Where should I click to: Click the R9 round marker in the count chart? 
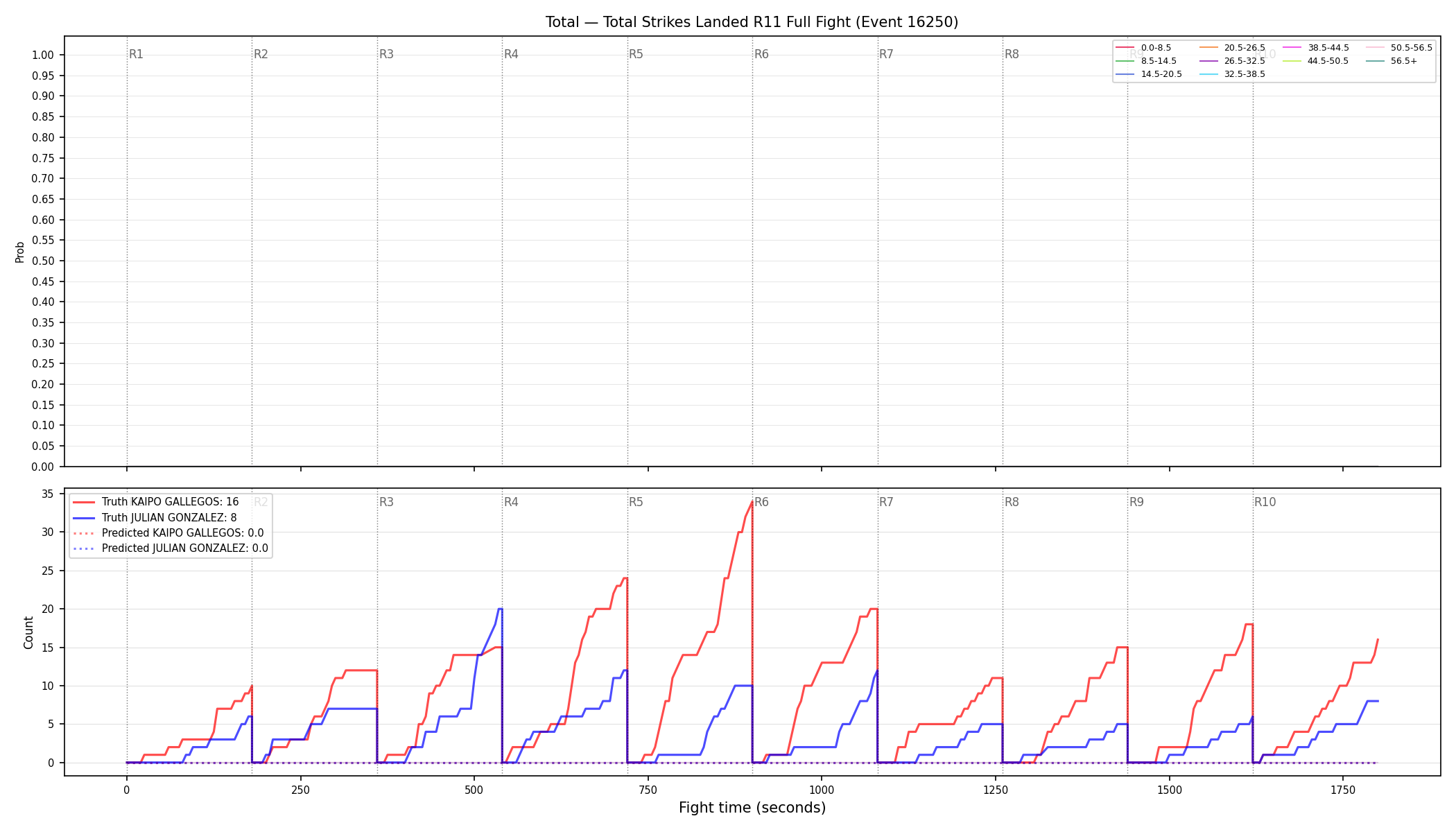point(1136,502)
